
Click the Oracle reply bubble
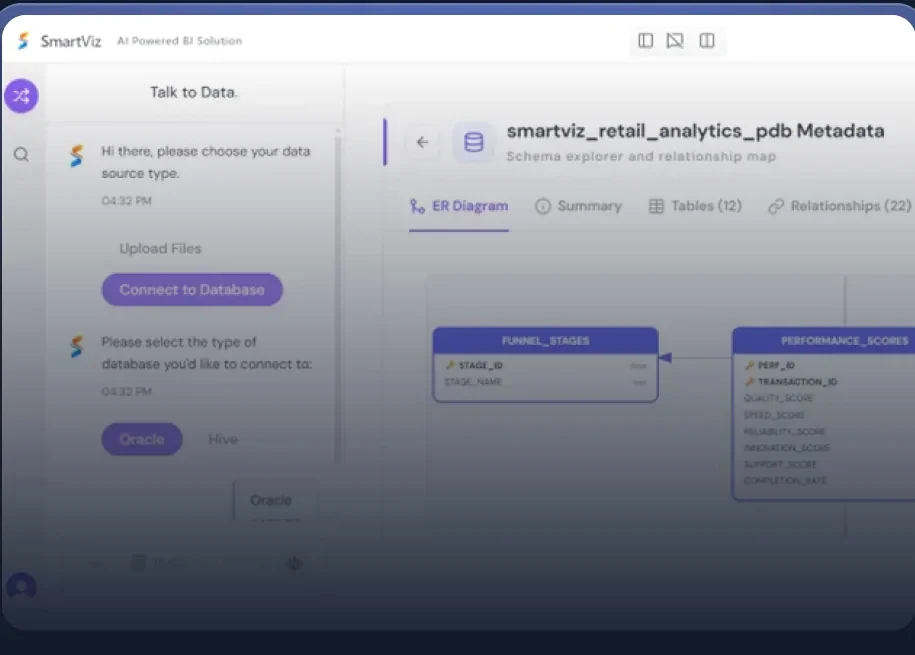click(x=276, y=500)
